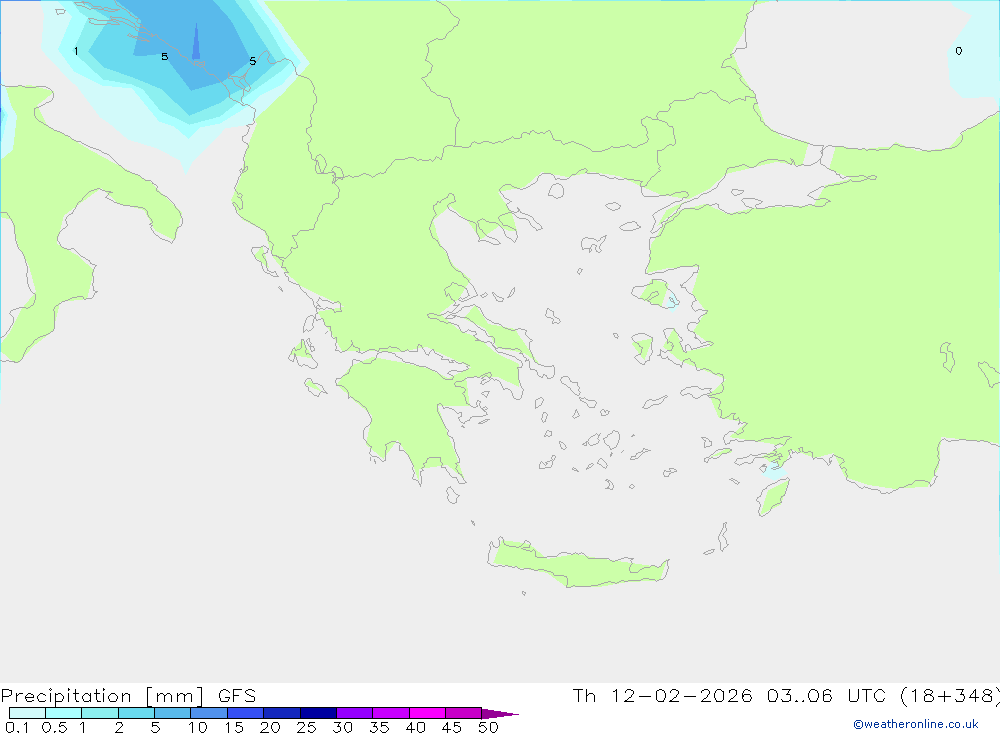Click the 1 mm legend color swatch
Screen dimensions: 1000x733
(100, 713)
